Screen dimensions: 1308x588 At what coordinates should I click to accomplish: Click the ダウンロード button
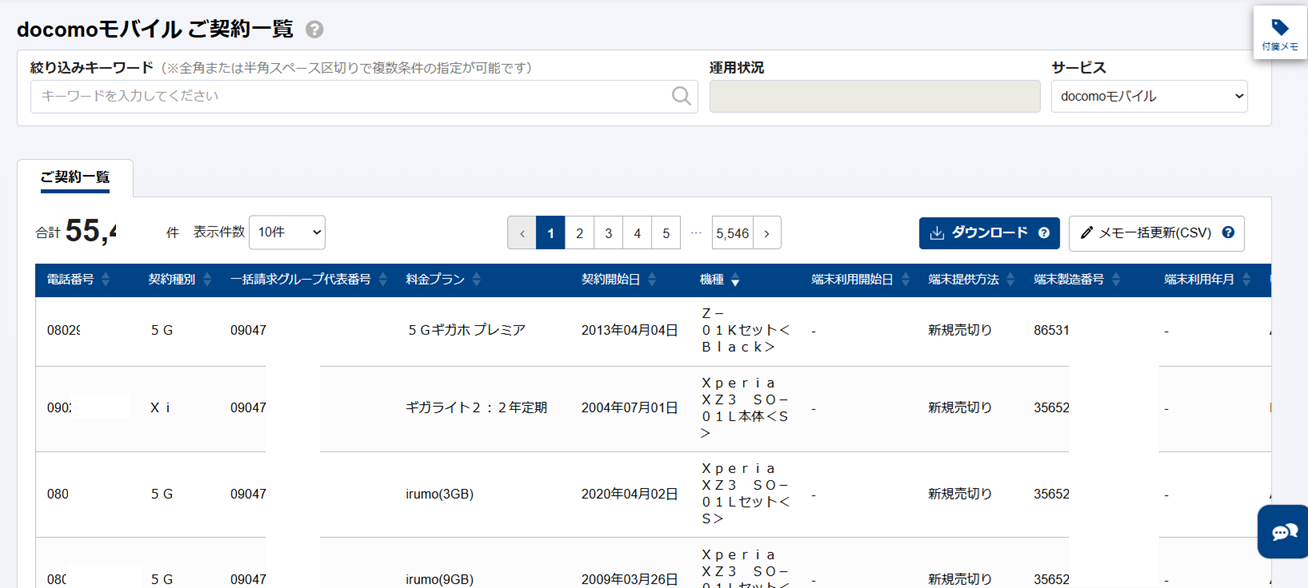point(989,233)
